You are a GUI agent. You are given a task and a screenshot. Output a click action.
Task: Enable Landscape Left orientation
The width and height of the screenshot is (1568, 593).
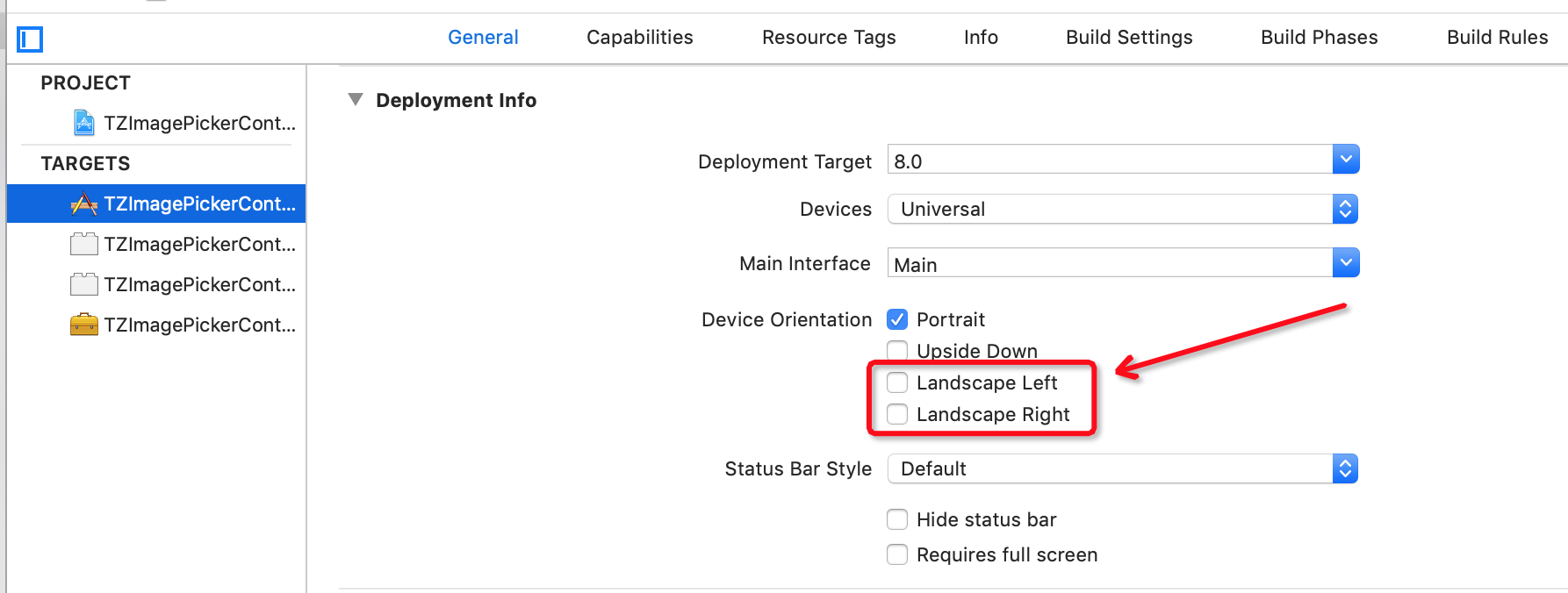[x=897, y=382]
